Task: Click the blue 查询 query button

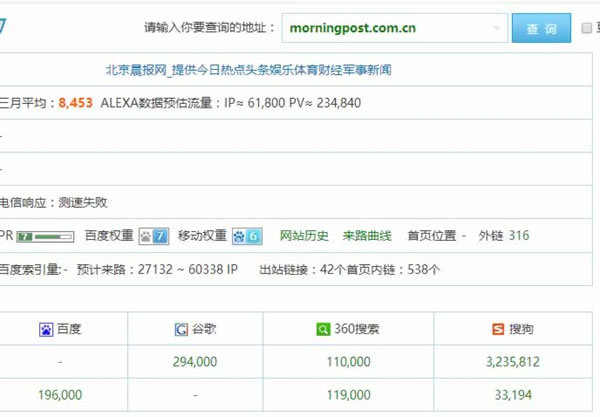Action: click(541, 28)
